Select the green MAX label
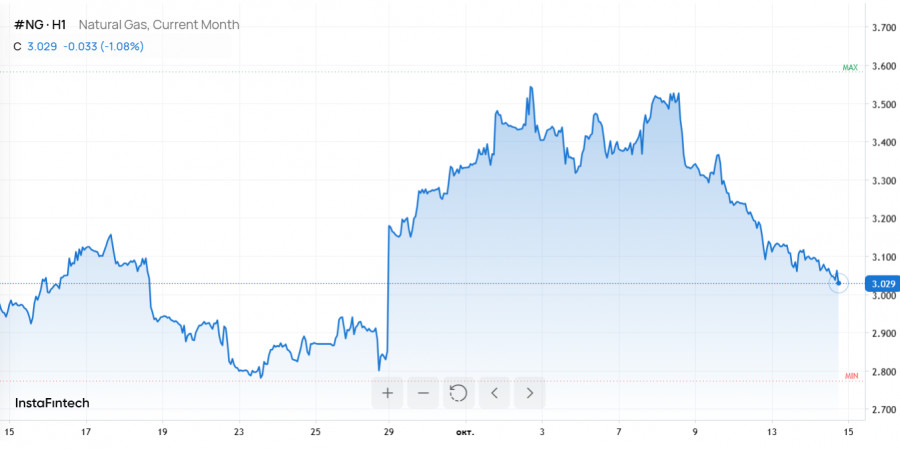 850,68
